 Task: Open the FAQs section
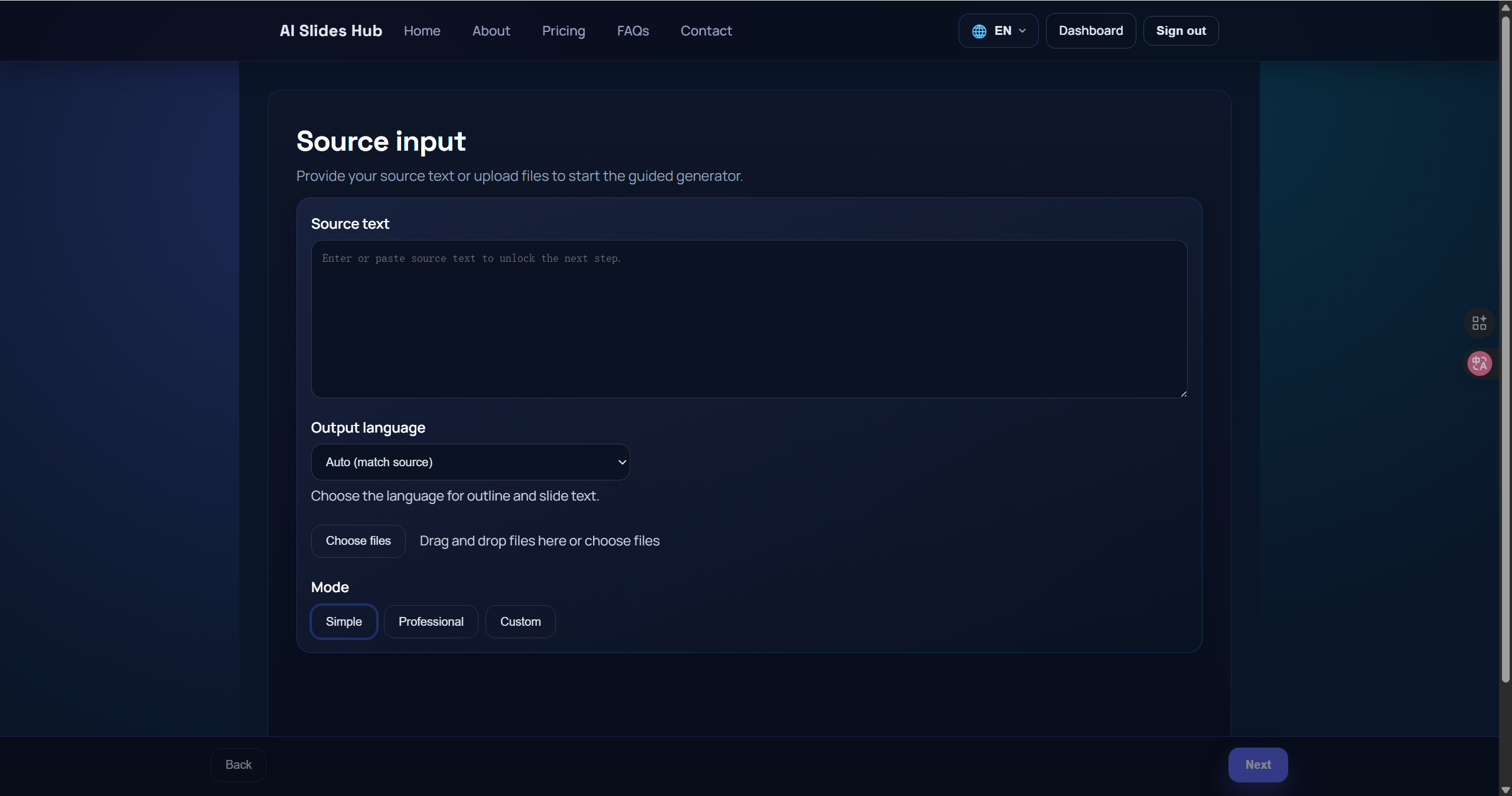point(632,31)
